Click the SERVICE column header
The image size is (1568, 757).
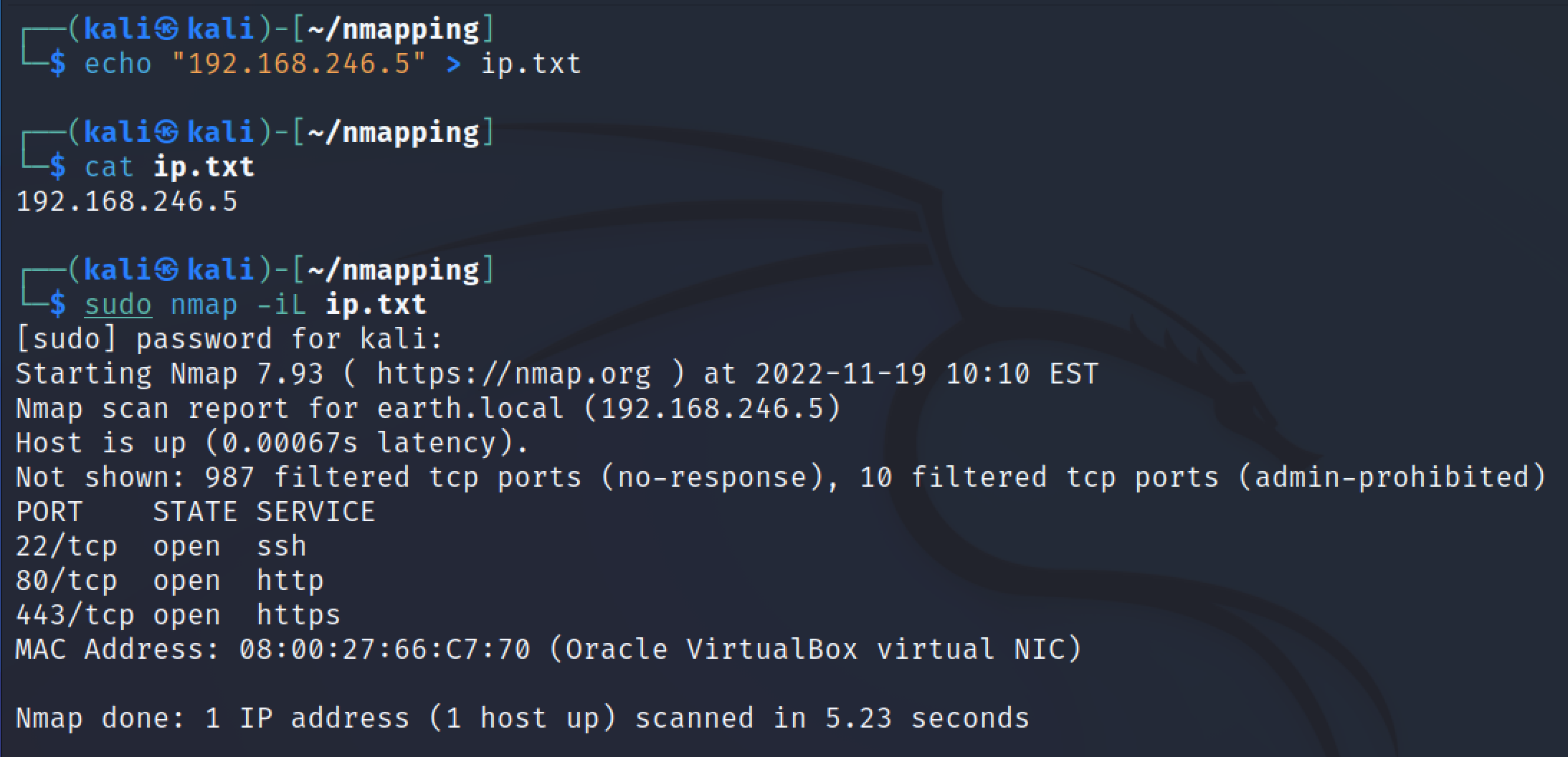click(315, 512)
